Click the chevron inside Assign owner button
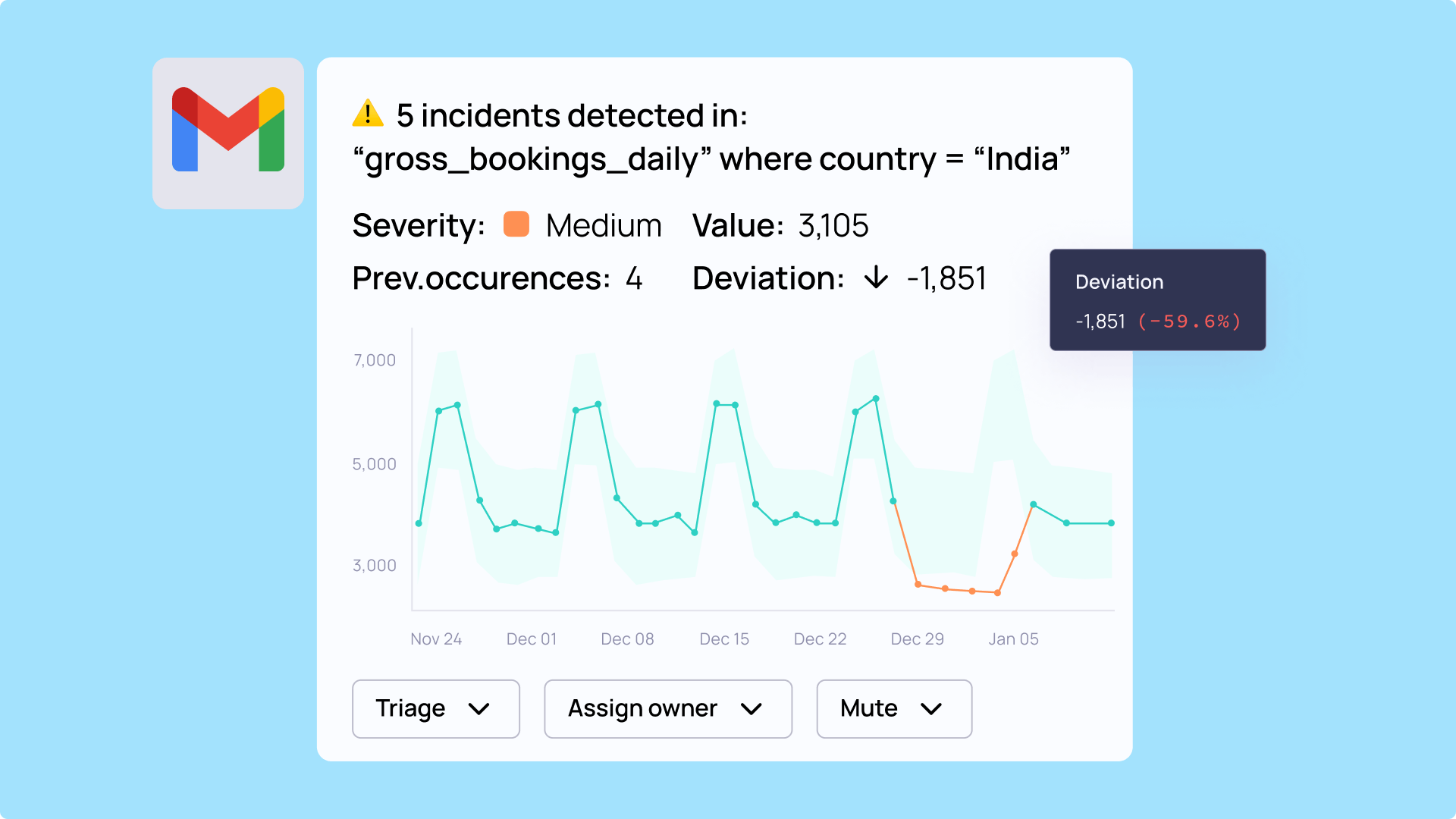 [x=751, y=709]
